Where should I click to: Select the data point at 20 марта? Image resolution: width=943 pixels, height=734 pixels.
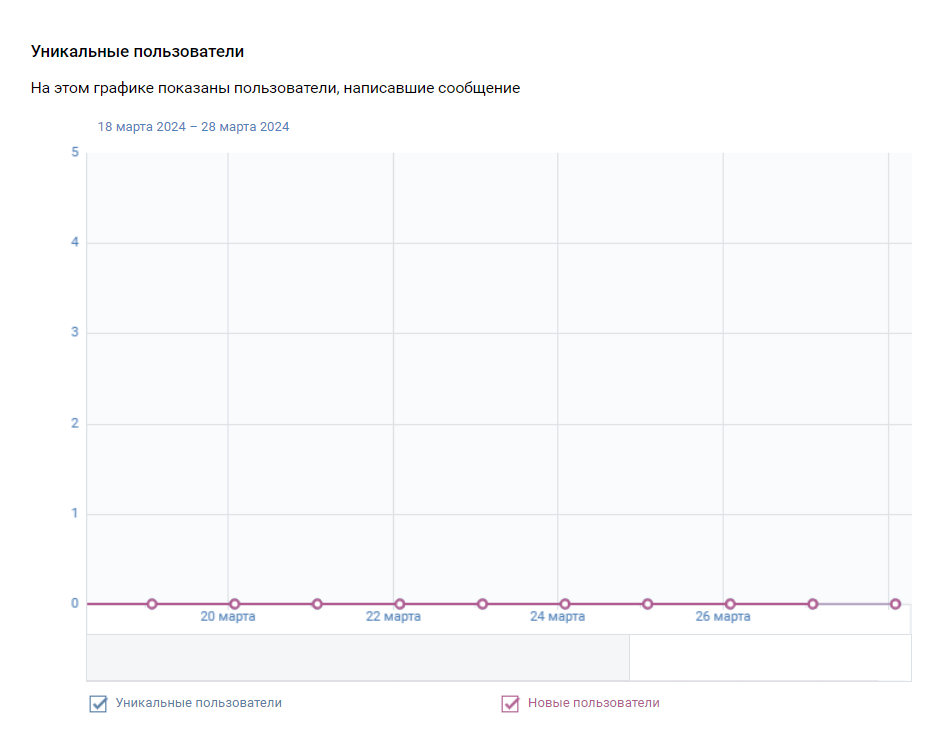pos(235,604)
